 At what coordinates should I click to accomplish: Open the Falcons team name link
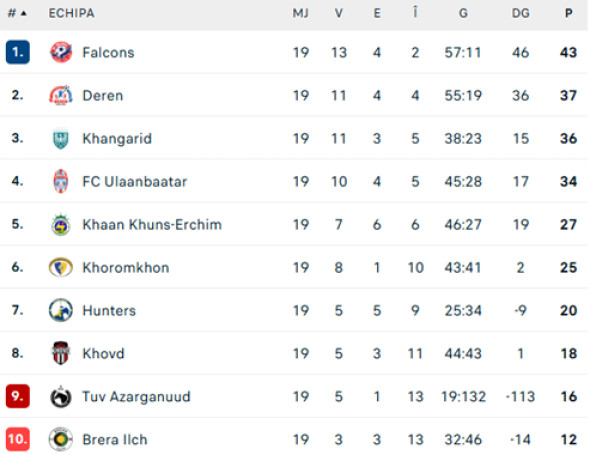coord(108,53)
